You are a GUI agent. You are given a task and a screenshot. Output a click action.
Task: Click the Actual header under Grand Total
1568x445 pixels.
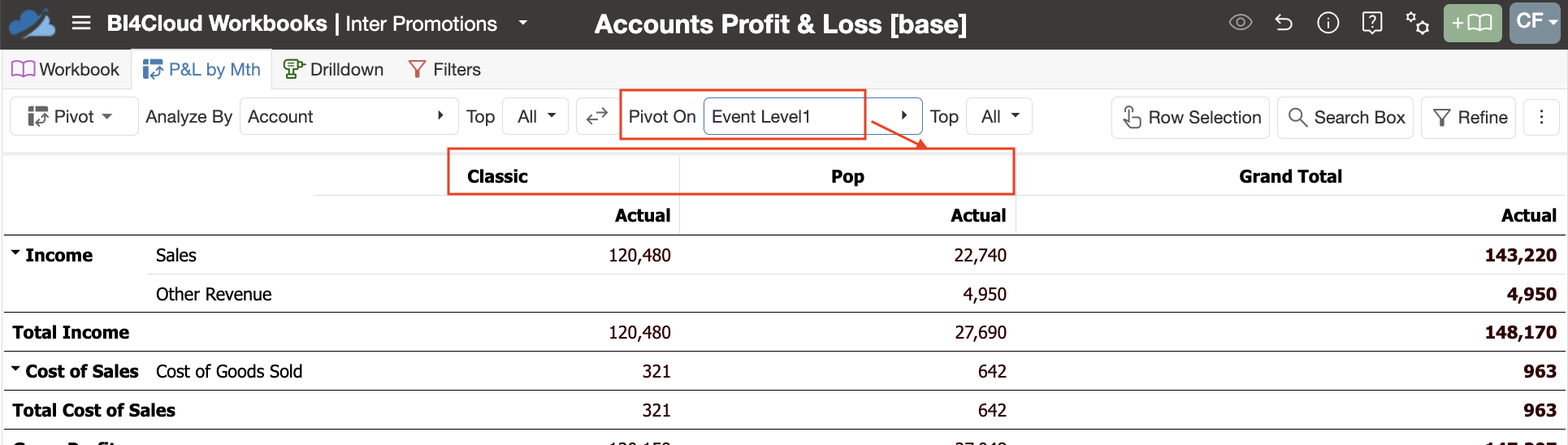pos(1529,215)
